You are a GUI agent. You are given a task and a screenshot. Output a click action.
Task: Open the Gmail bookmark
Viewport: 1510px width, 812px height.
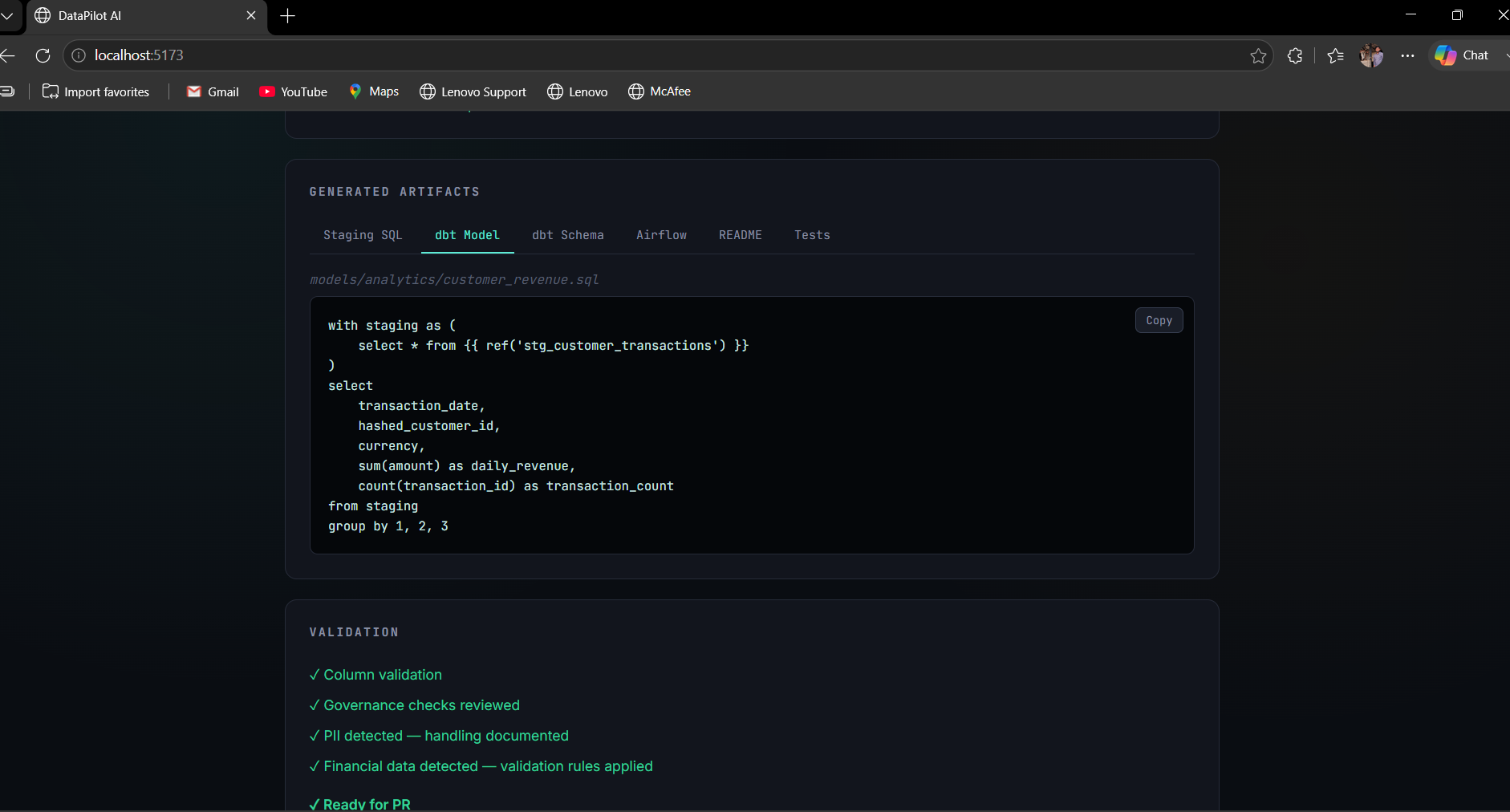[213, 91]
